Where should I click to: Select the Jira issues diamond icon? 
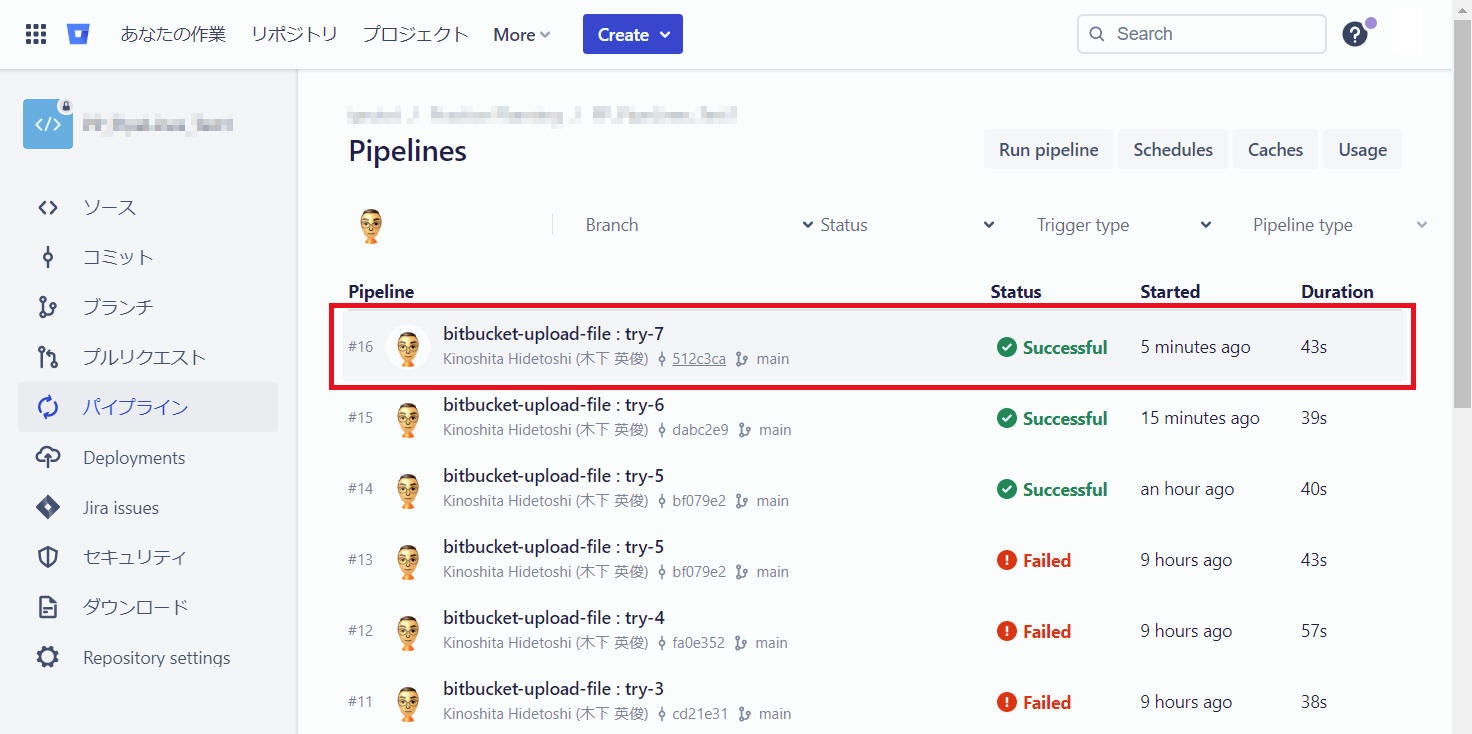pyautogui.click(x=47, y=507)
